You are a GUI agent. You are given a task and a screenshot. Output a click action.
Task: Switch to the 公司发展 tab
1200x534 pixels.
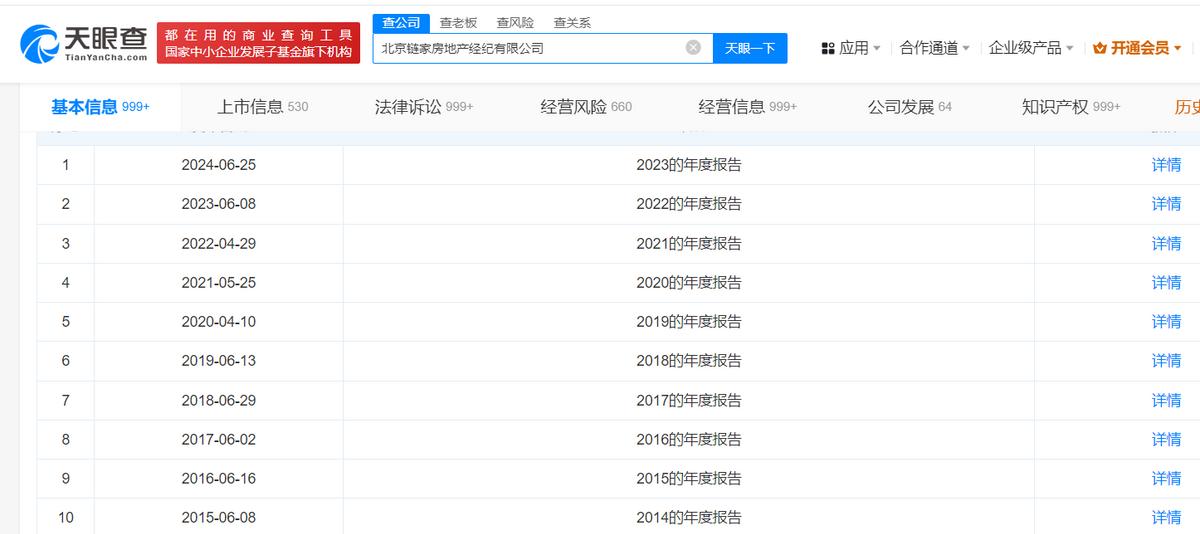(x=910, y=107)
